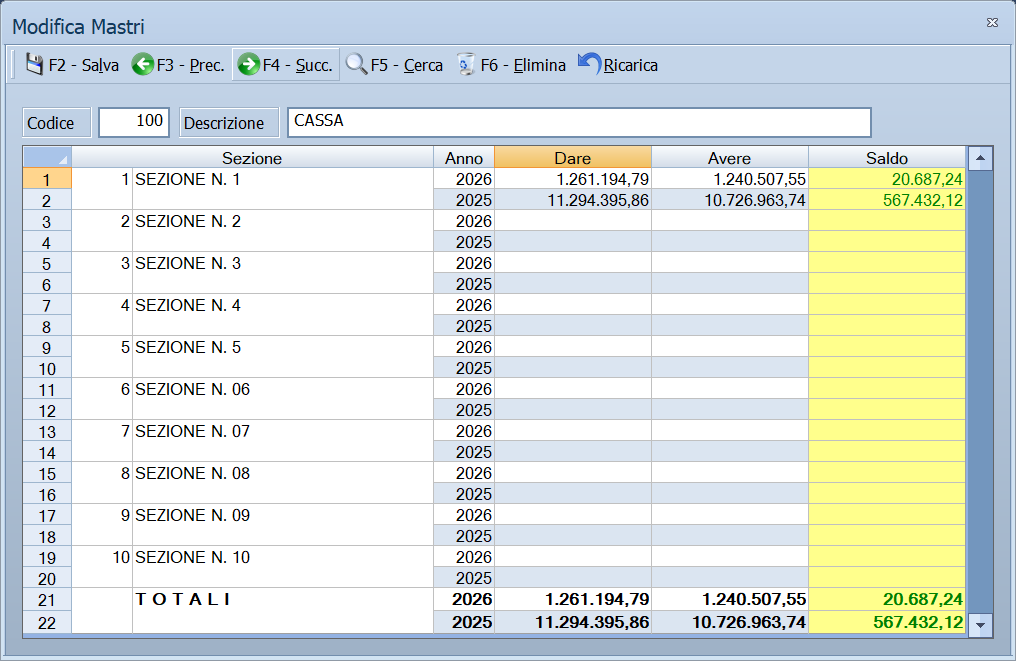Click the magnifying glass Cerca icon

pos(356,65)
